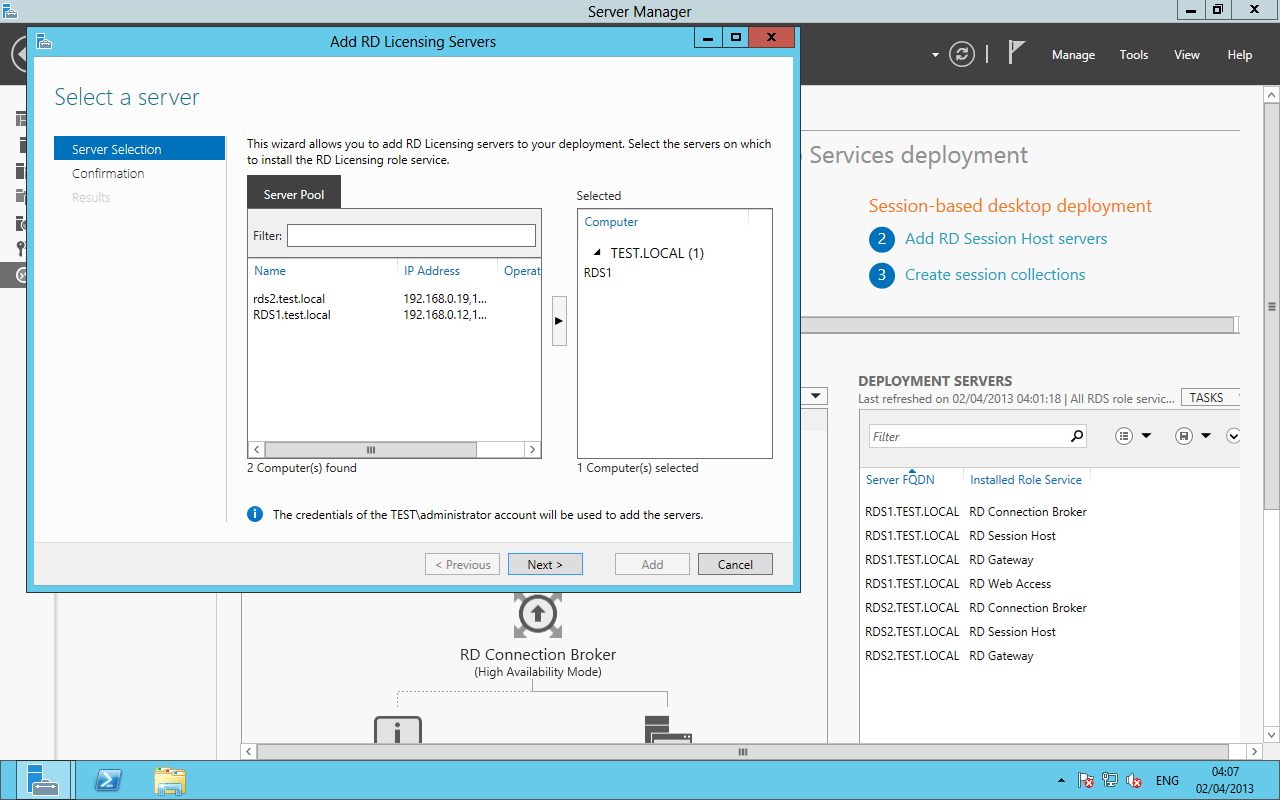Click the magnifier icon in Deployment Servers filter
Viewport: 1280px width, 800px height.
1077,436
